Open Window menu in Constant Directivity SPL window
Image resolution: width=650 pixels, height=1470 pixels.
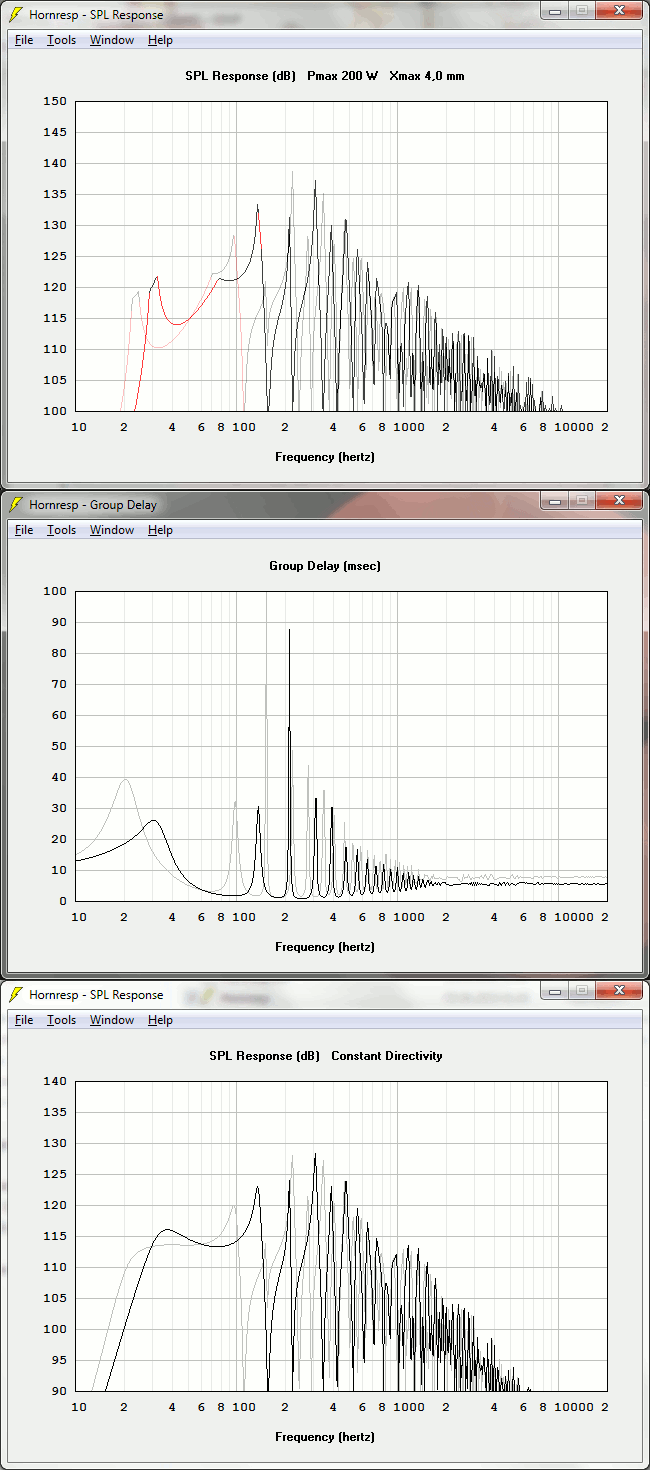click(111, 1020)
